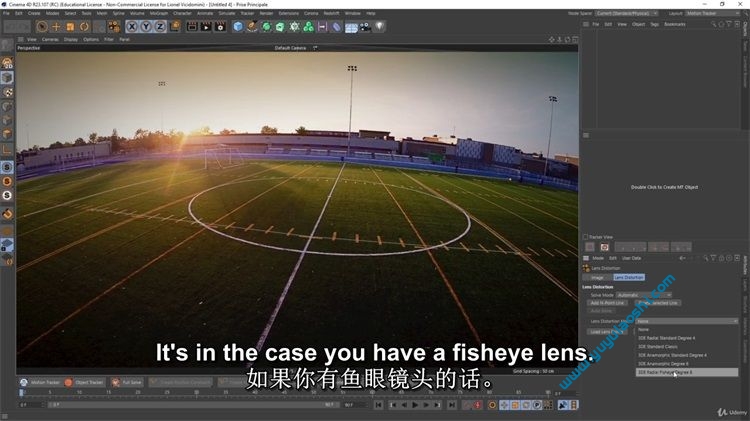Toggle X axis lock
Viewport: 750px width, 421px height.
pos(132,27)
